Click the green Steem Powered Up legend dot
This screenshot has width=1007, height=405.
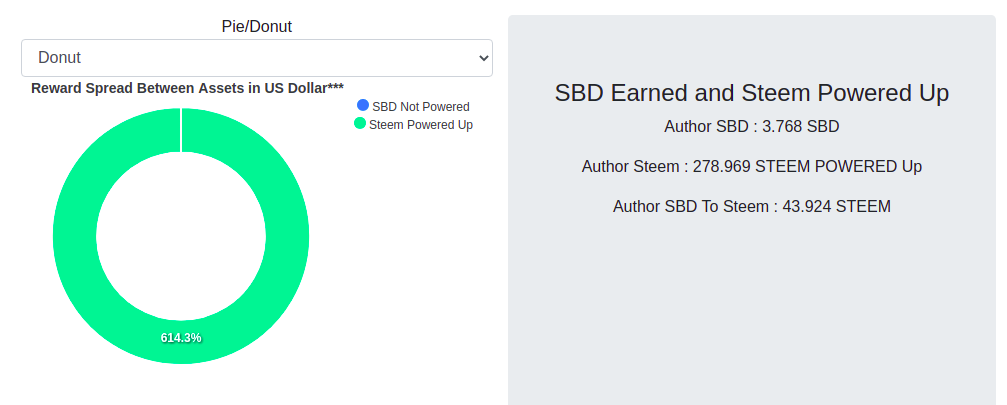(360, 124)
